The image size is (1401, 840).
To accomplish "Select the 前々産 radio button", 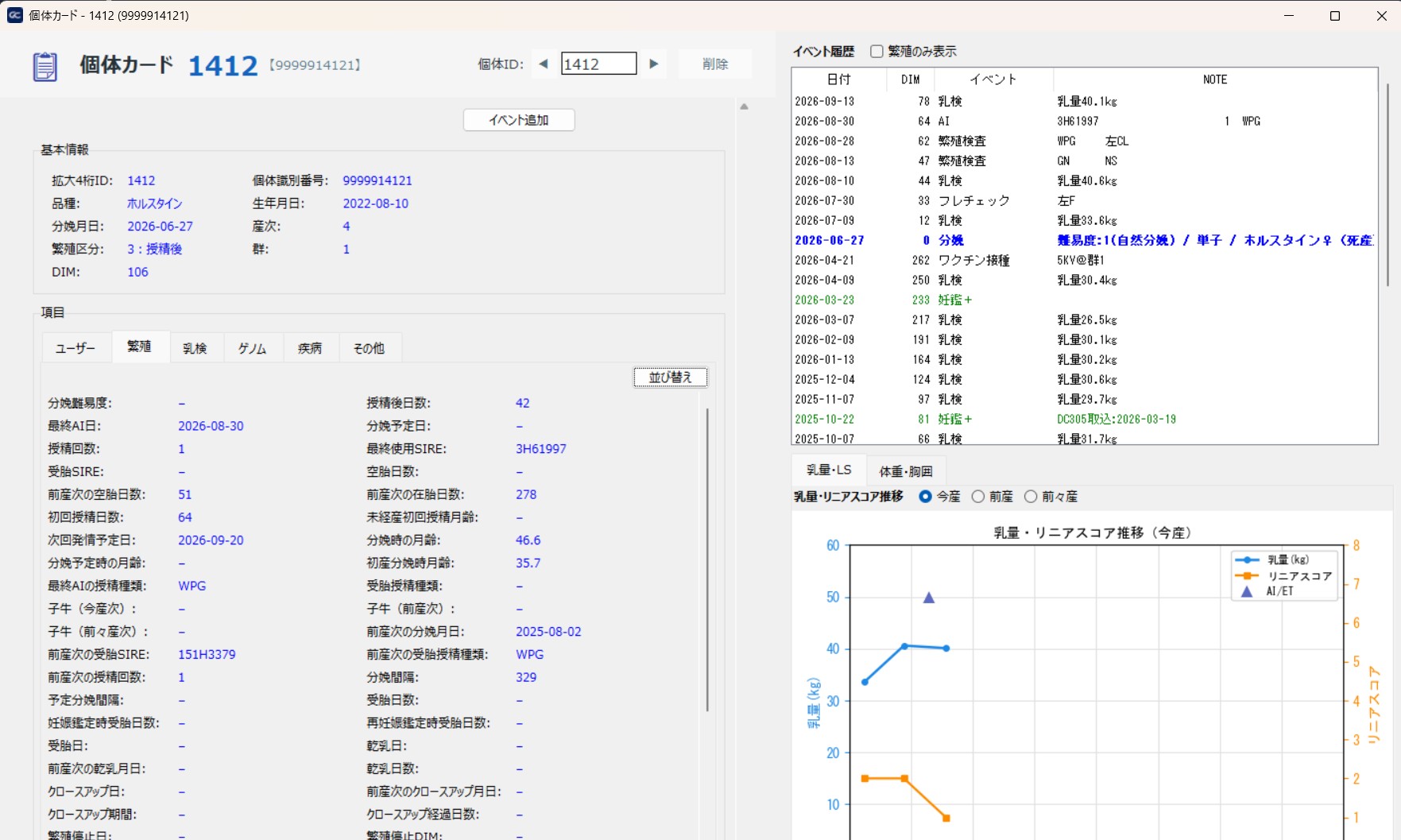I will pyautogui.click(x=1031, y=496).
